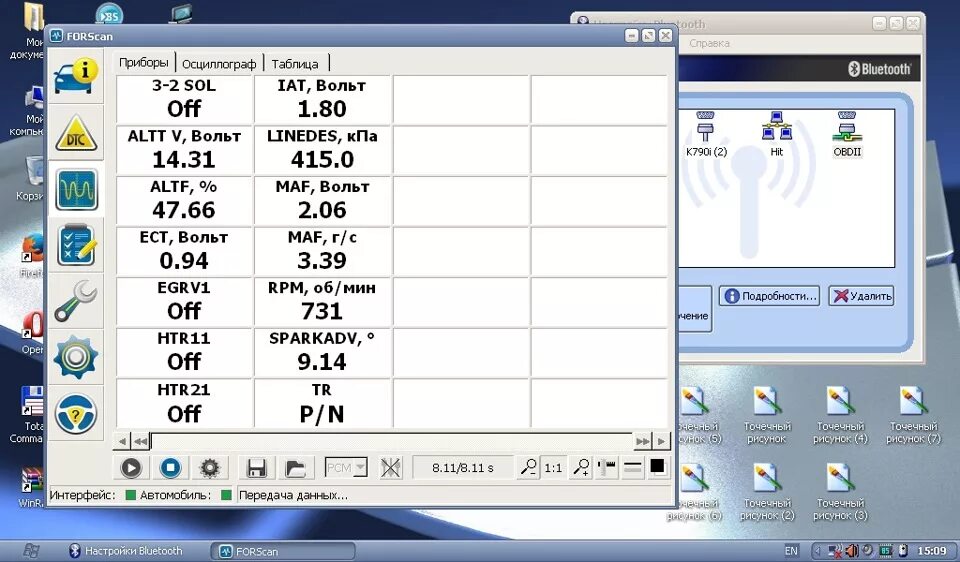The width and height of the screenshot is (960, 562).
Task: Select the ALTF, % gauge cell
Action: (x=184, y=200)
